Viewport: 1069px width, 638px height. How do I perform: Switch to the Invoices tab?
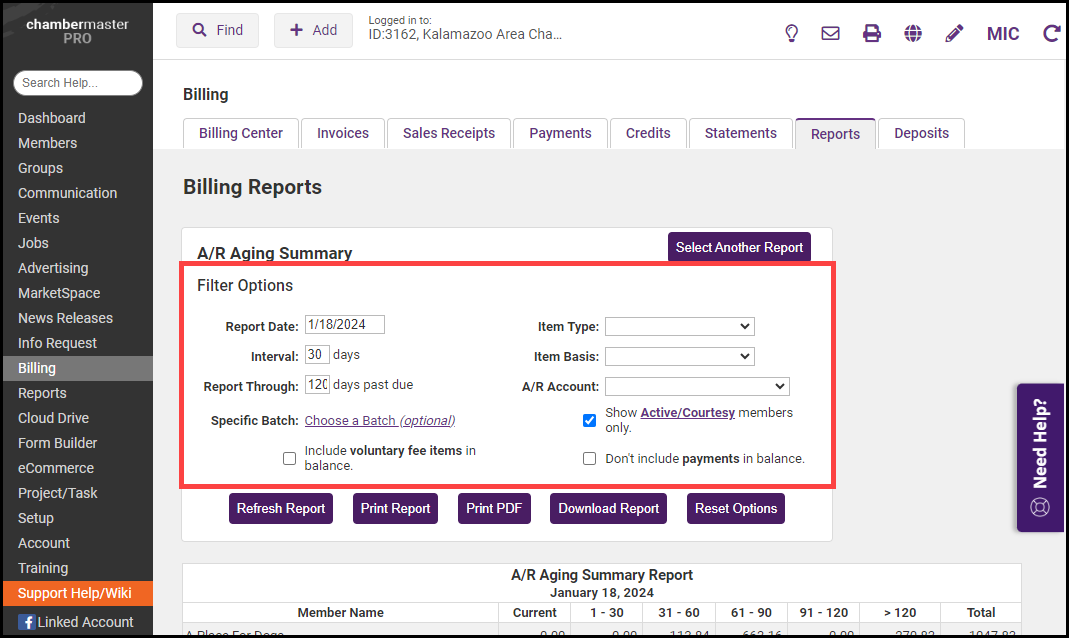(343, 133)
